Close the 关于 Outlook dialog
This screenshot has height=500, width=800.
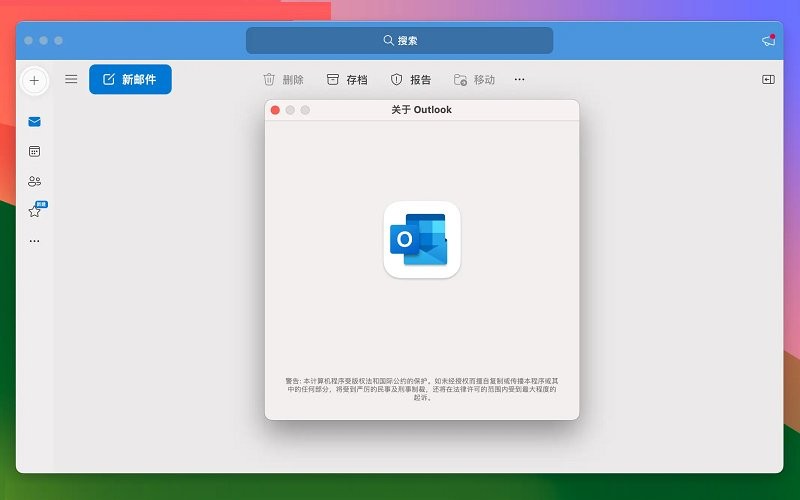[275, 110]
